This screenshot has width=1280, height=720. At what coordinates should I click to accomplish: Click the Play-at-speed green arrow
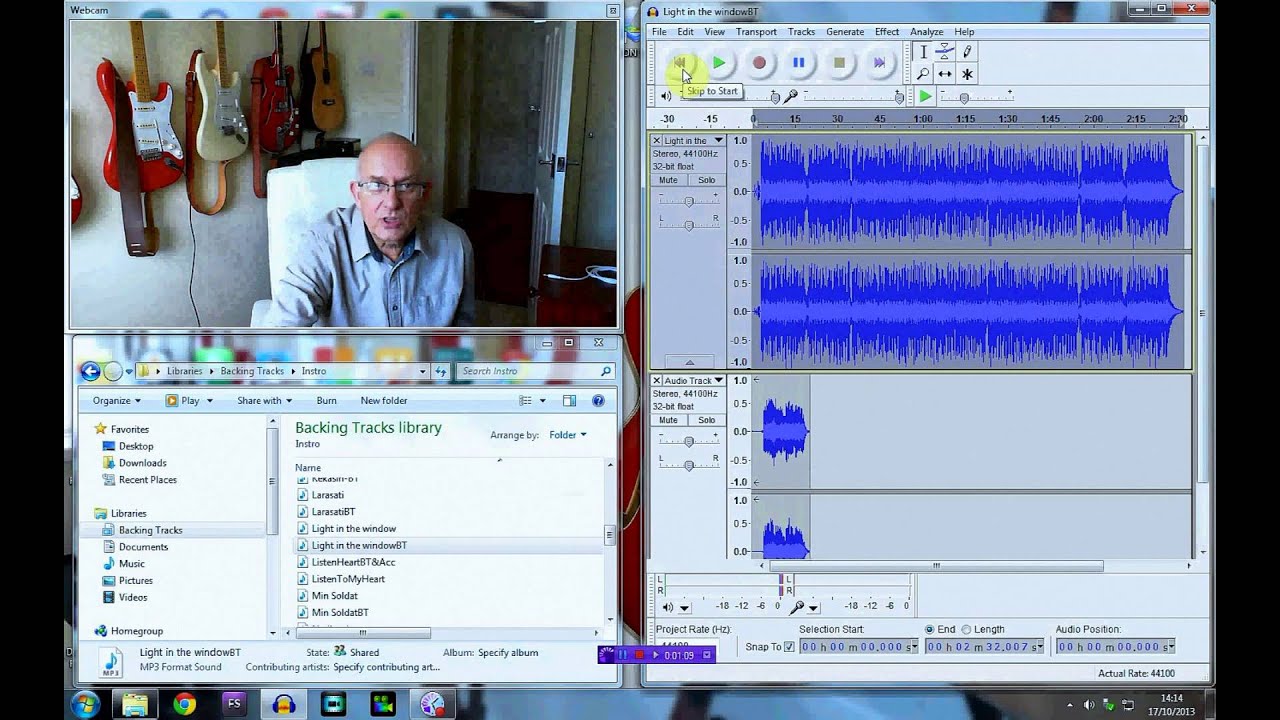925,96
